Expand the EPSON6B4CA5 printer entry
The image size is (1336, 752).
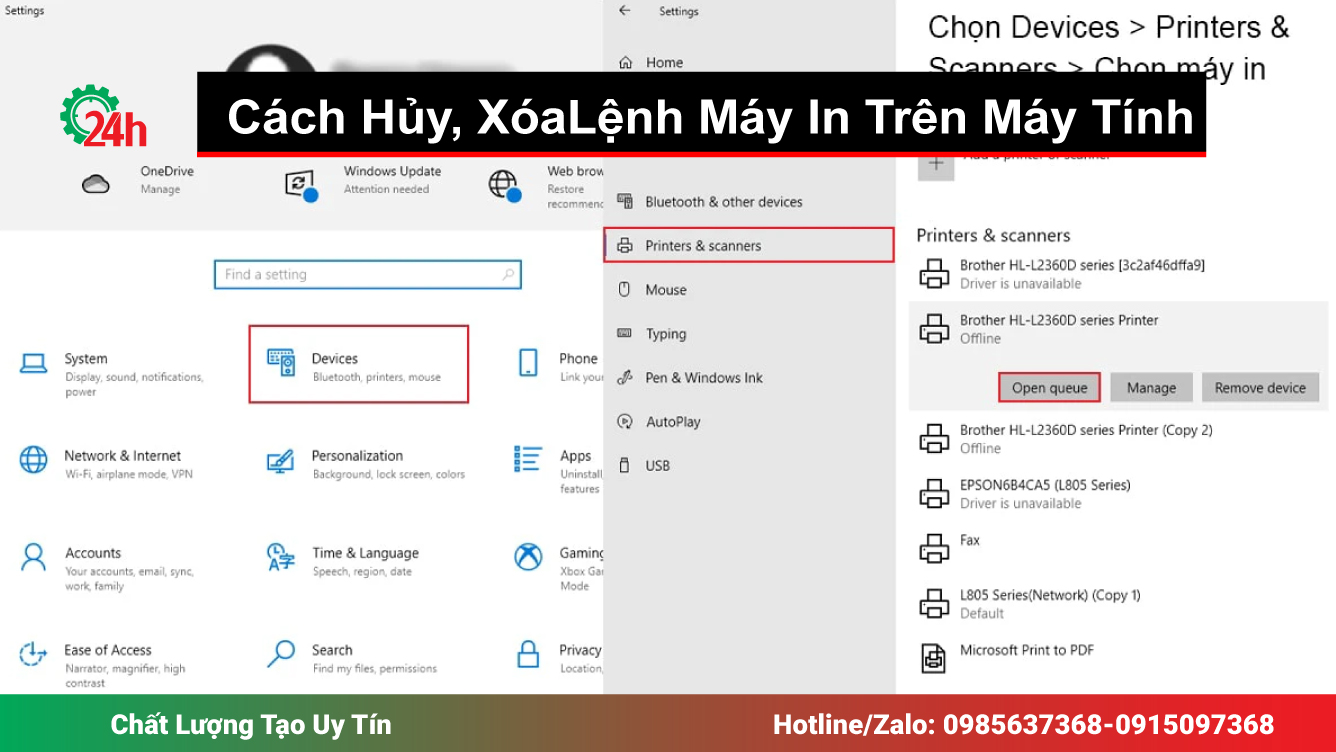[1100, 492]
